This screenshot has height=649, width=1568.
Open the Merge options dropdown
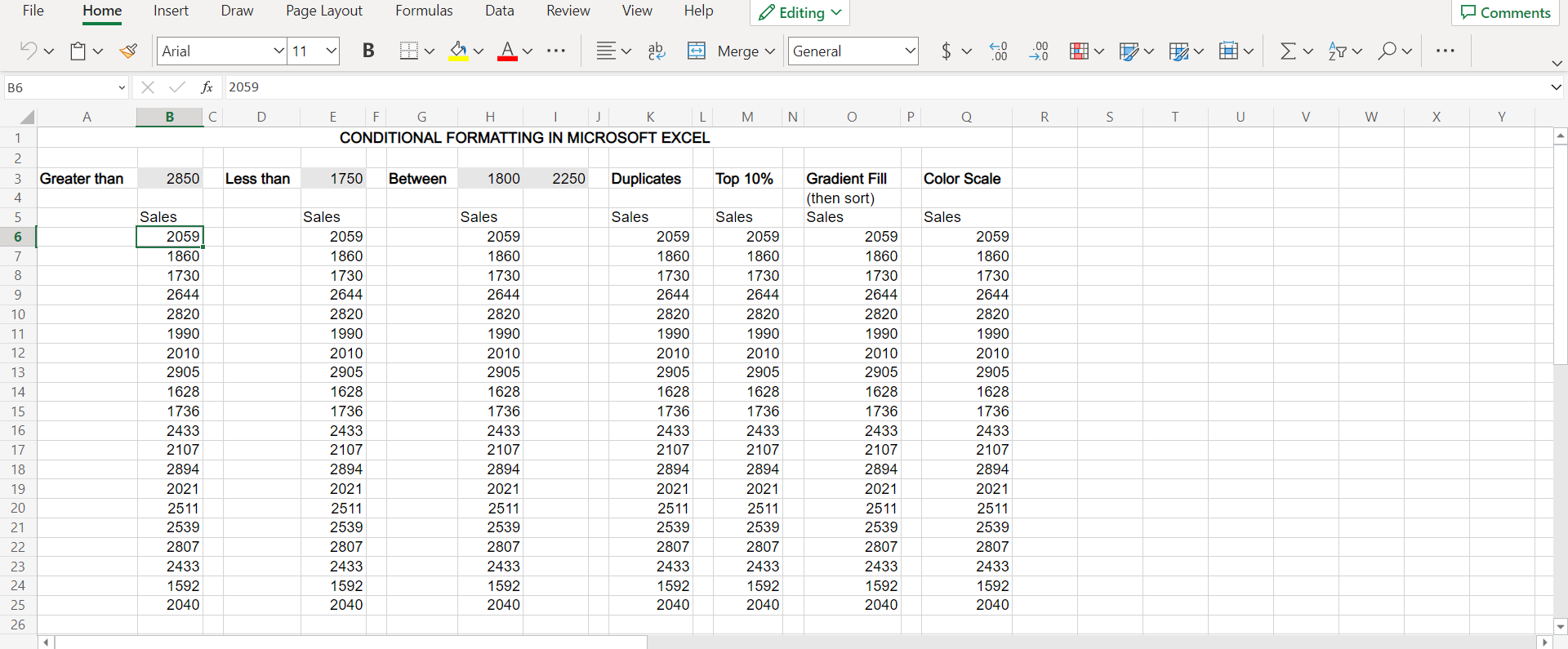click(x=769, y=51)
